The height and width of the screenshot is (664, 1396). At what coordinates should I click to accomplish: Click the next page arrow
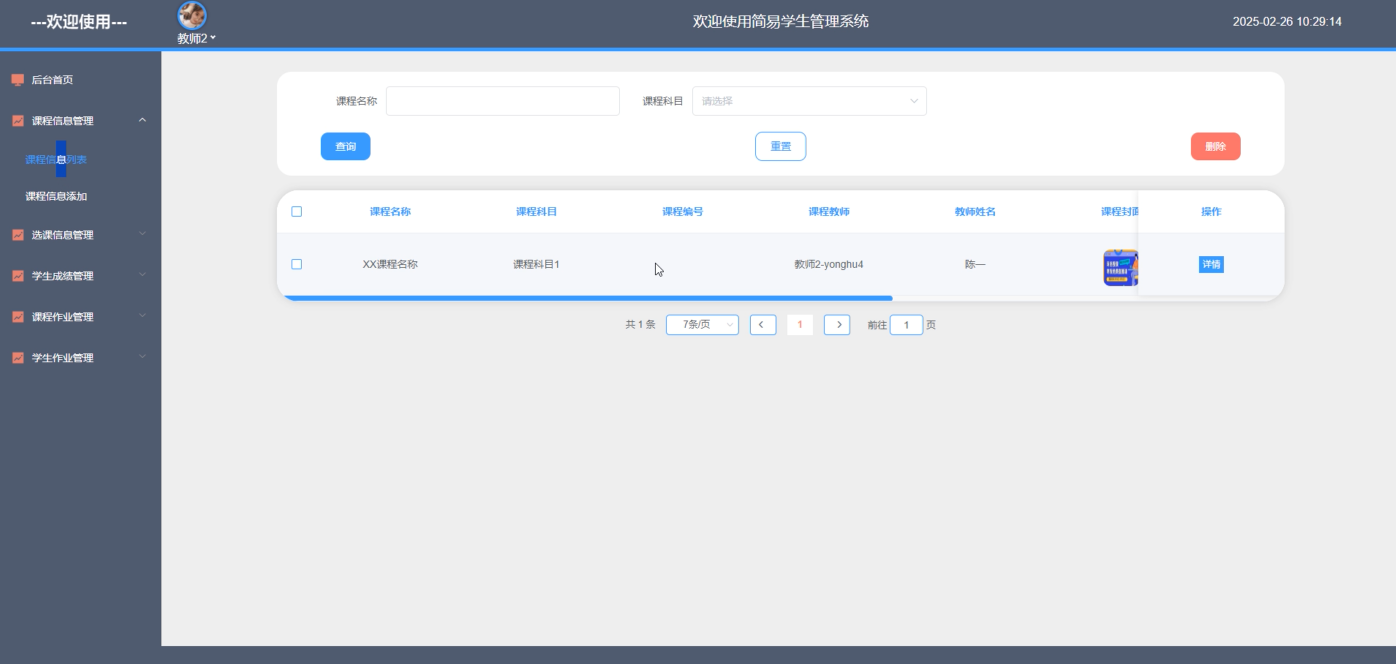[x=837, y=324]
